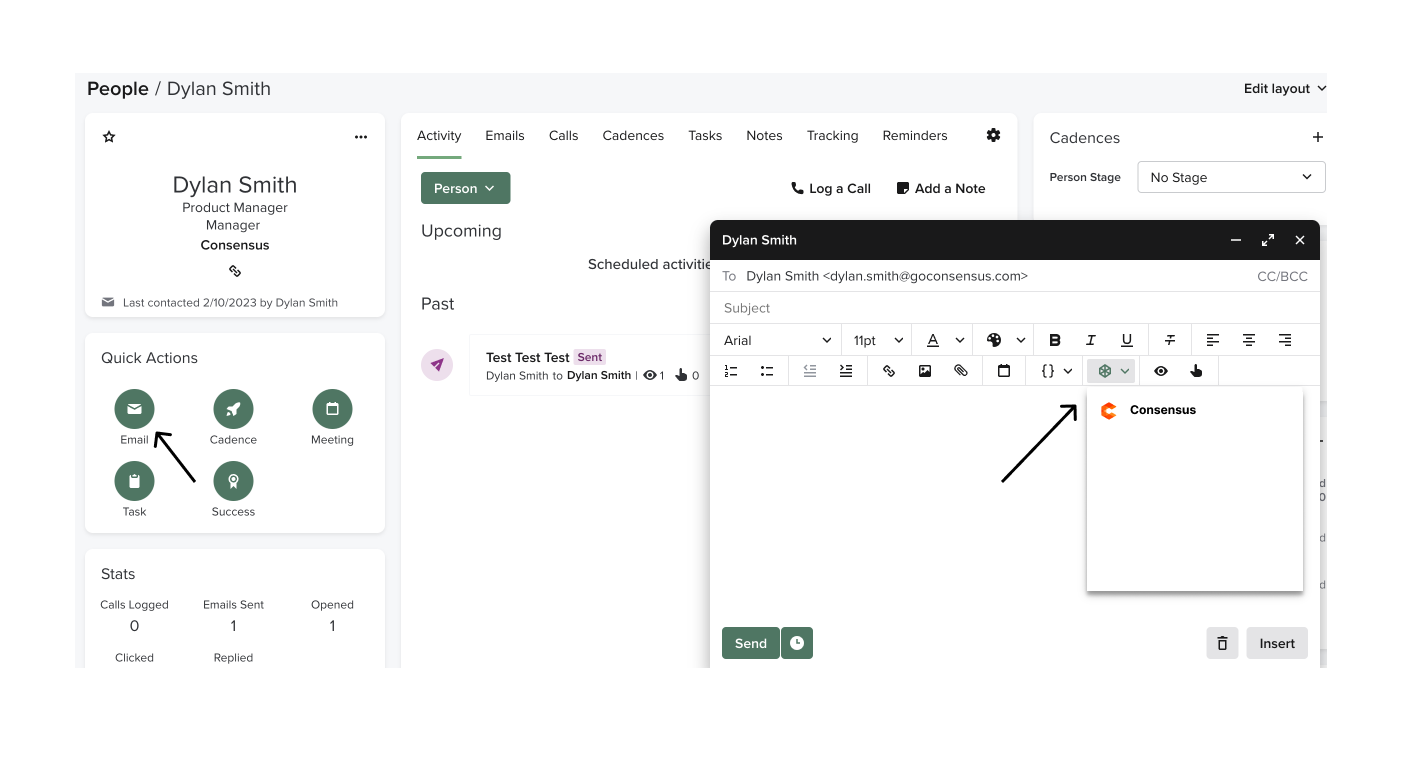Toggle bold formatting
Viewport: 1412px width, 774px height.
pos(1054,340)
